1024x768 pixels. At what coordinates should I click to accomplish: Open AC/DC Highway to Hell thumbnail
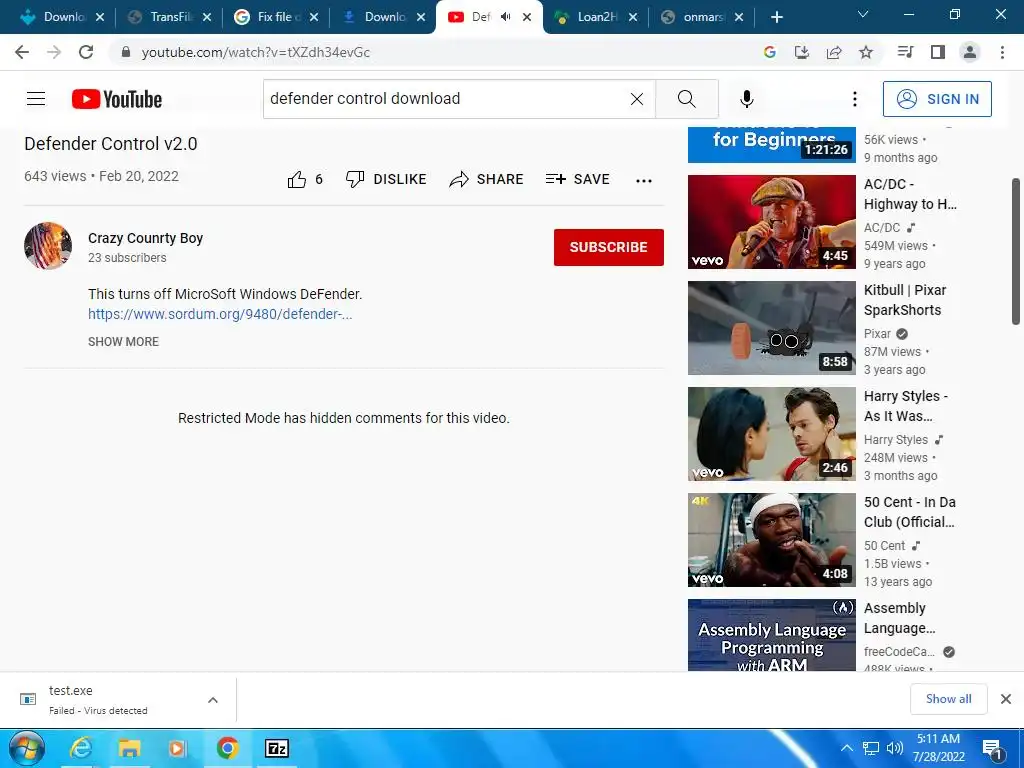[771, 221]
